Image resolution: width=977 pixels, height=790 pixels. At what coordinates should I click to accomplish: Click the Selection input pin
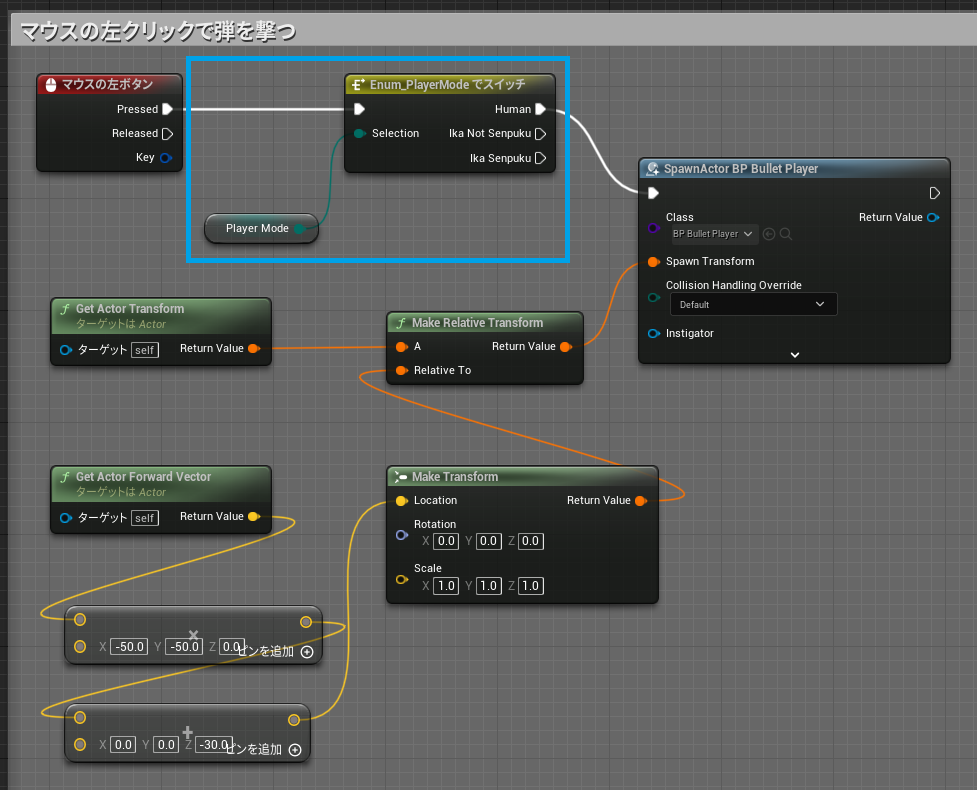[x=360, y=133]
